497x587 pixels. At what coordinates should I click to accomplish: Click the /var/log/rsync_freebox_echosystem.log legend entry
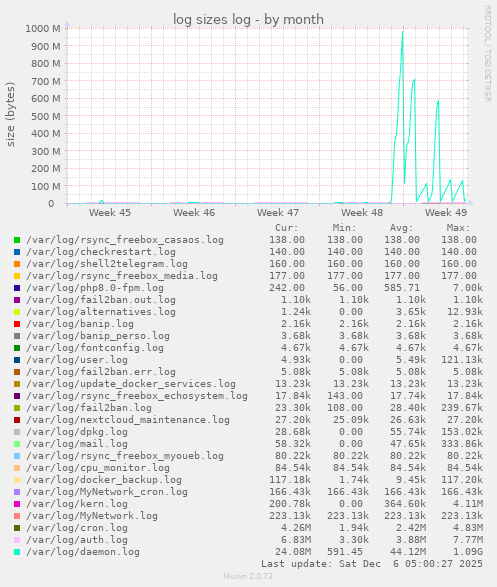click(x=137, y=396)
